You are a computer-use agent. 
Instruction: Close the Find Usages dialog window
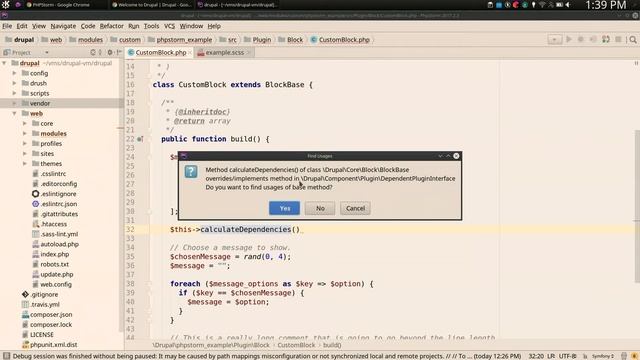pyautogui.click(x=456, y=156)
